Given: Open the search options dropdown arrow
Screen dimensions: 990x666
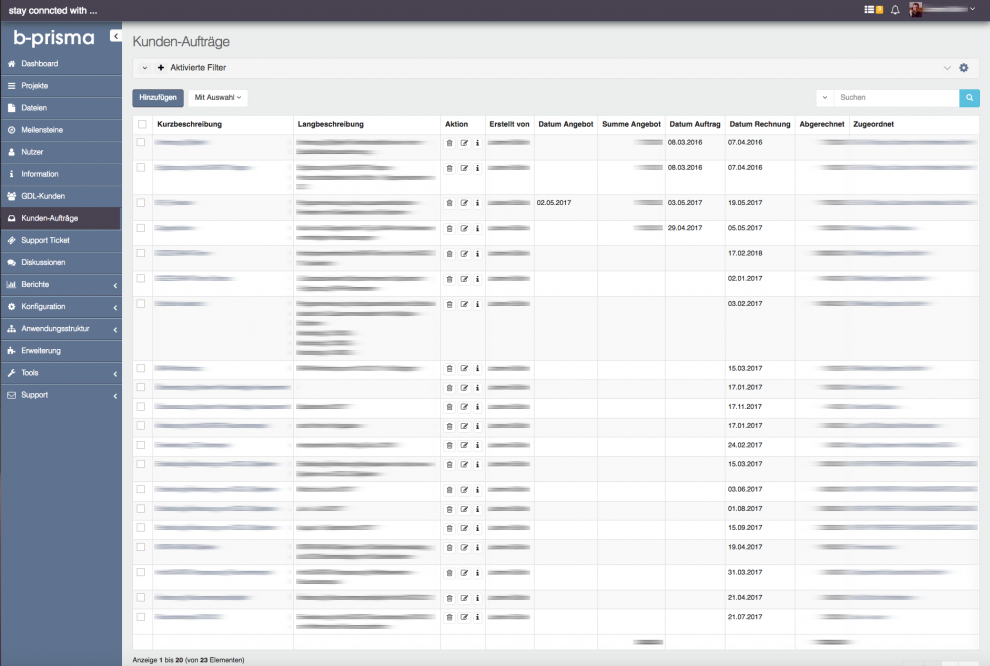Looking at the screenshot, I should [x=825, y=98].
